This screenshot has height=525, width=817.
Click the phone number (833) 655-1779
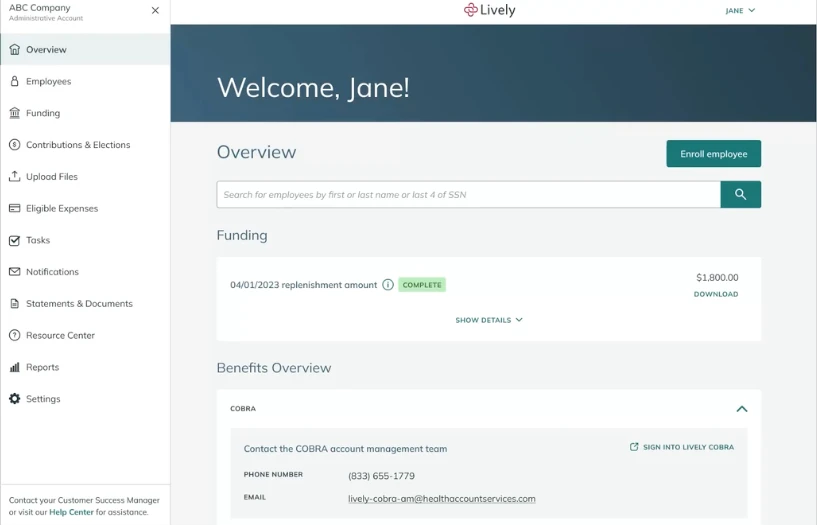point(381,476)
